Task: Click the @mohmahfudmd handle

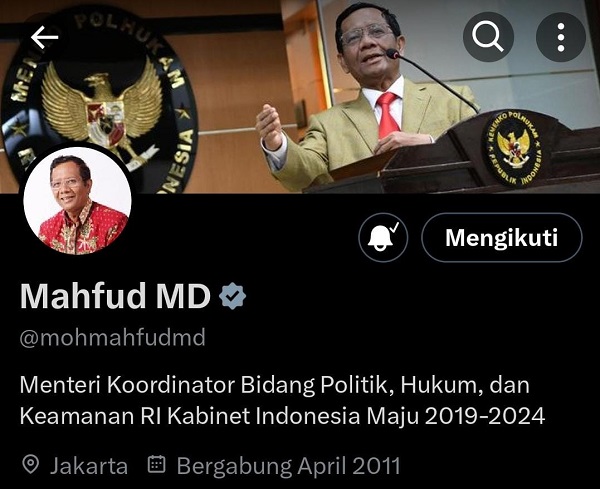Action: click(112, 338)
